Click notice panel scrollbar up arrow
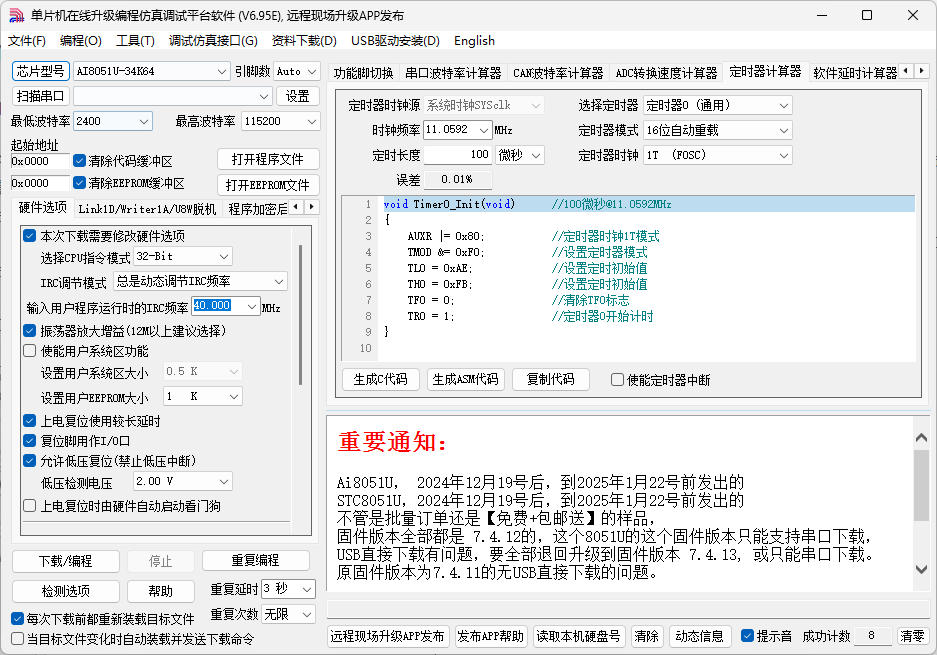The image size is (937, 655). pos(921,426)
